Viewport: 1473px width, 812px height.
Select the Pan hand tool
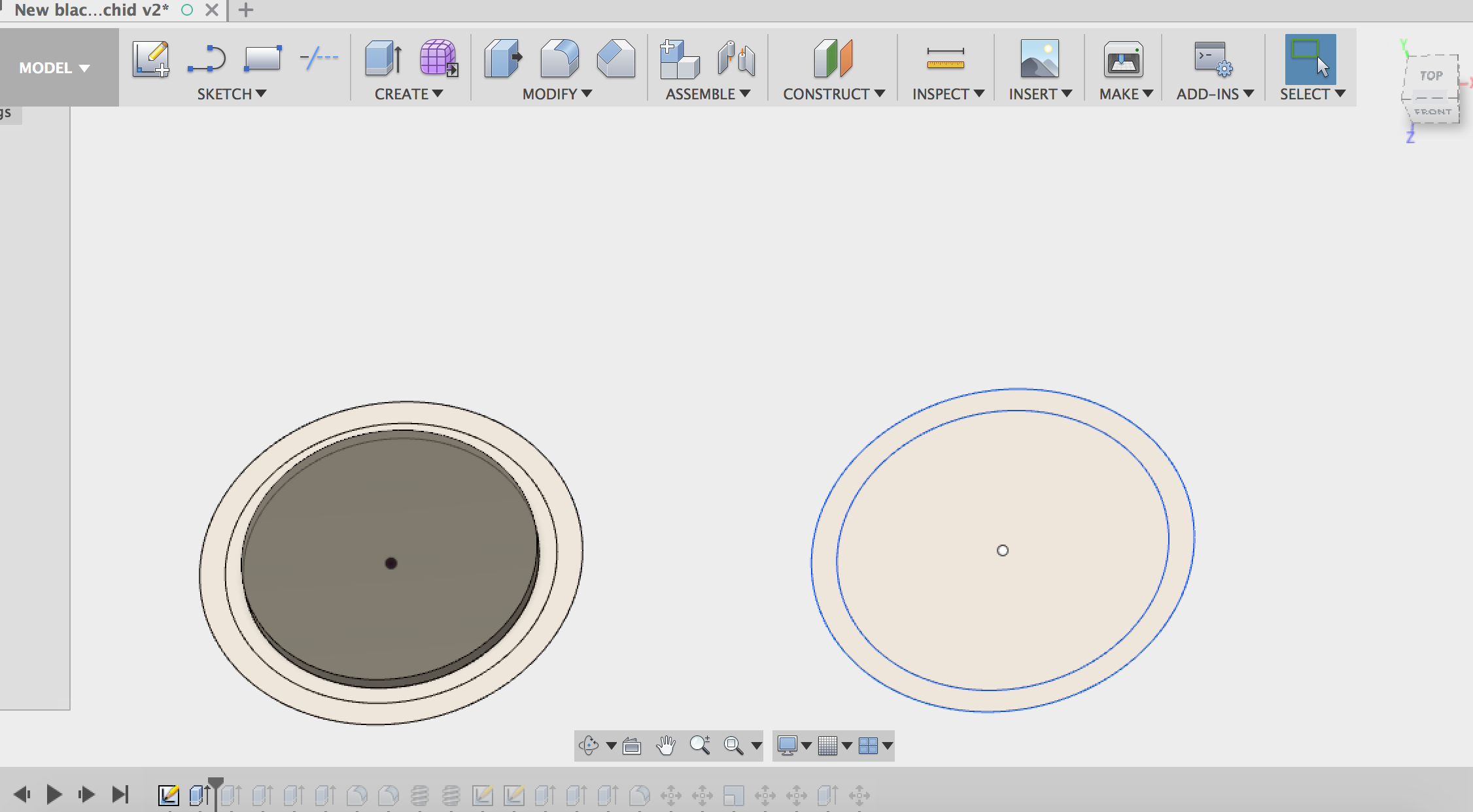pyautogui.click(x=666, y=745)
